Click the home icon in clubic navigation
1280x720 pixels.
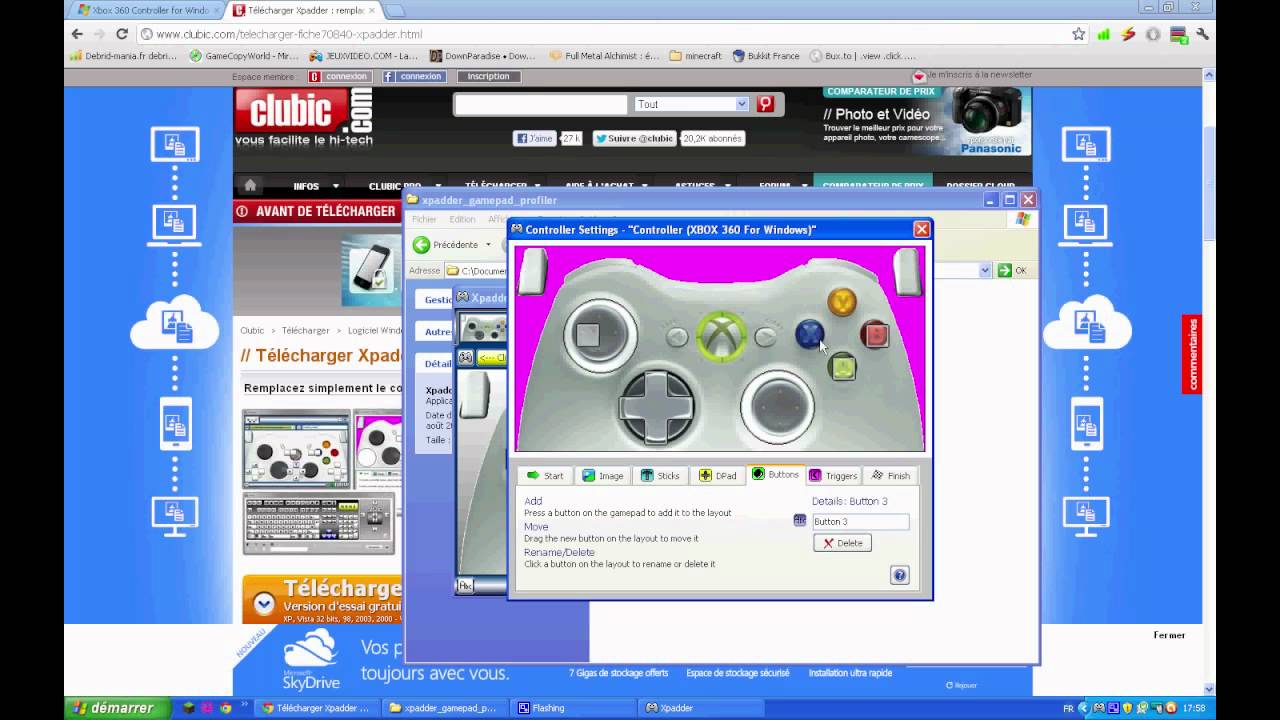tap(250, 185)
